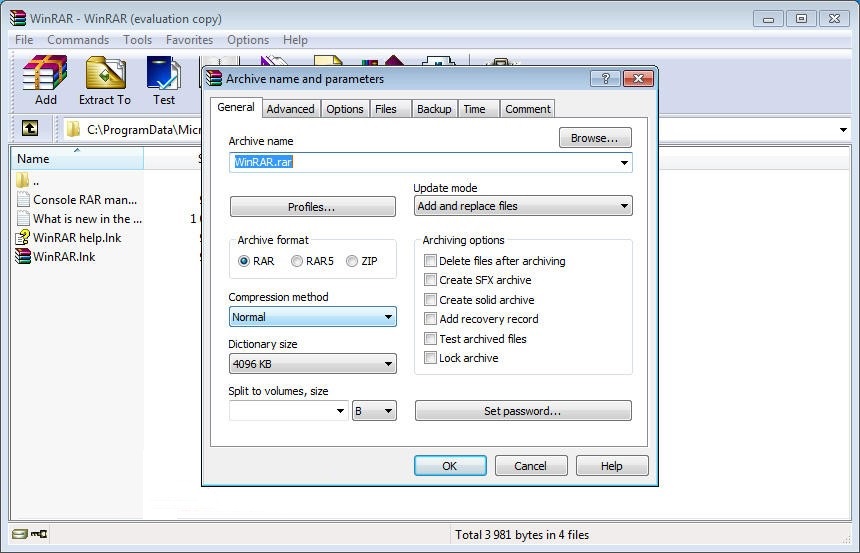Click the key password icon in status bar
The width and height of the screenshot is (860, 553).
39,534
